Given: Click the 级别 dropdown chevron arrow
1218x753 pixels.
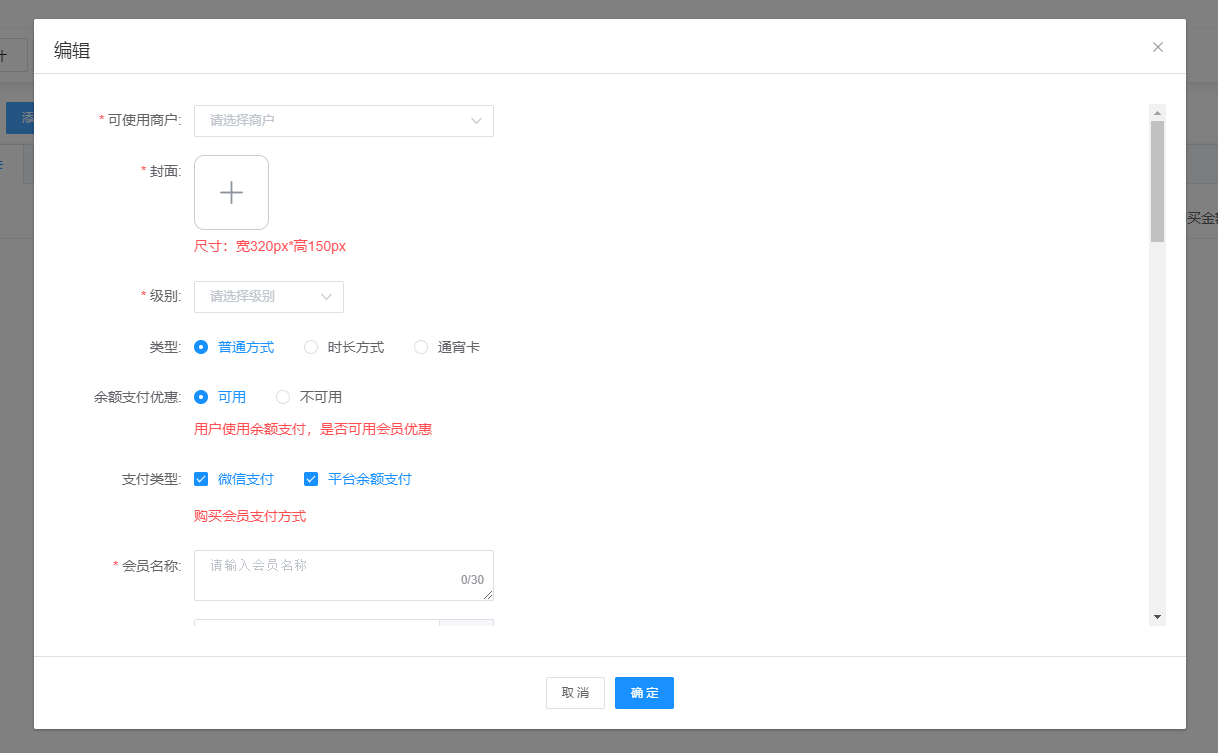Looking at the screenshot, I should [x=327, y=297].
